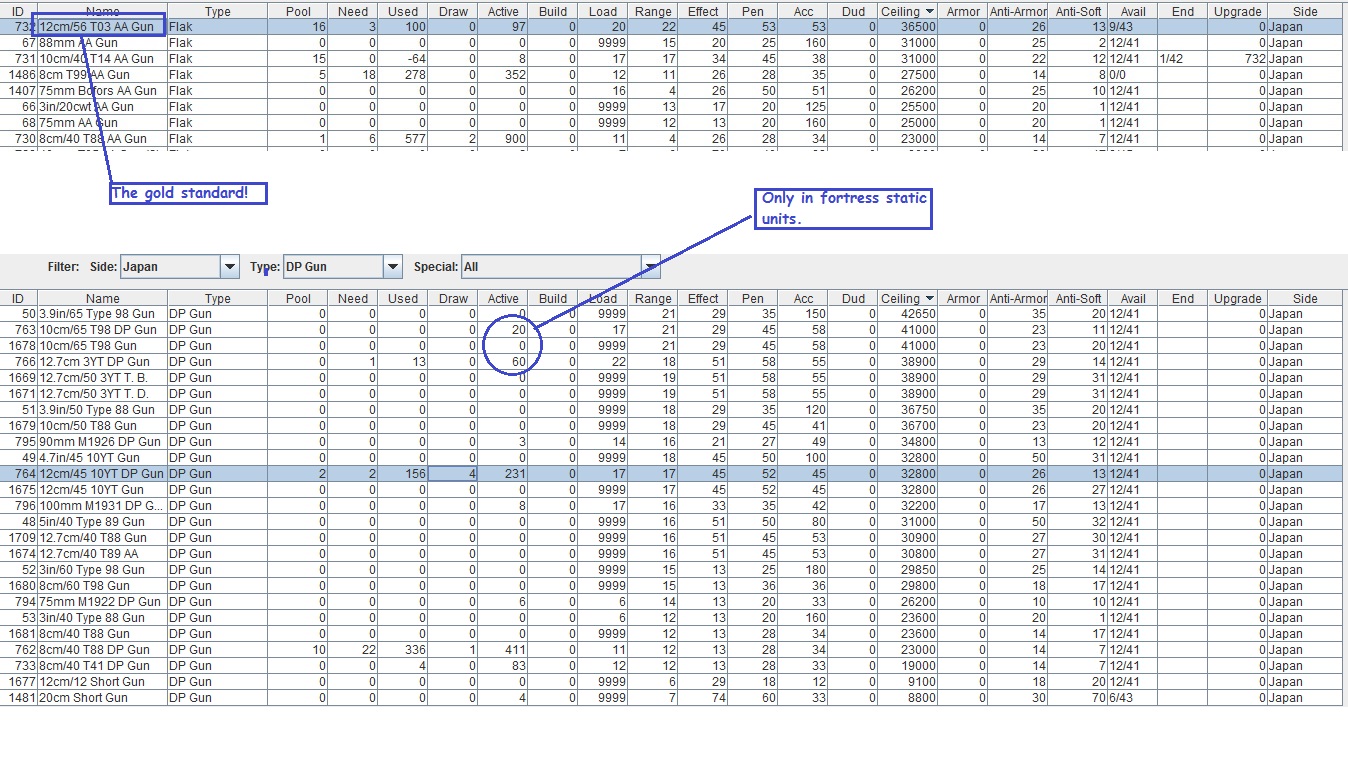Sort the DP Gun table by Anti-Soft header
The width and height of the screenshot is (1348, 773).
1078,298
